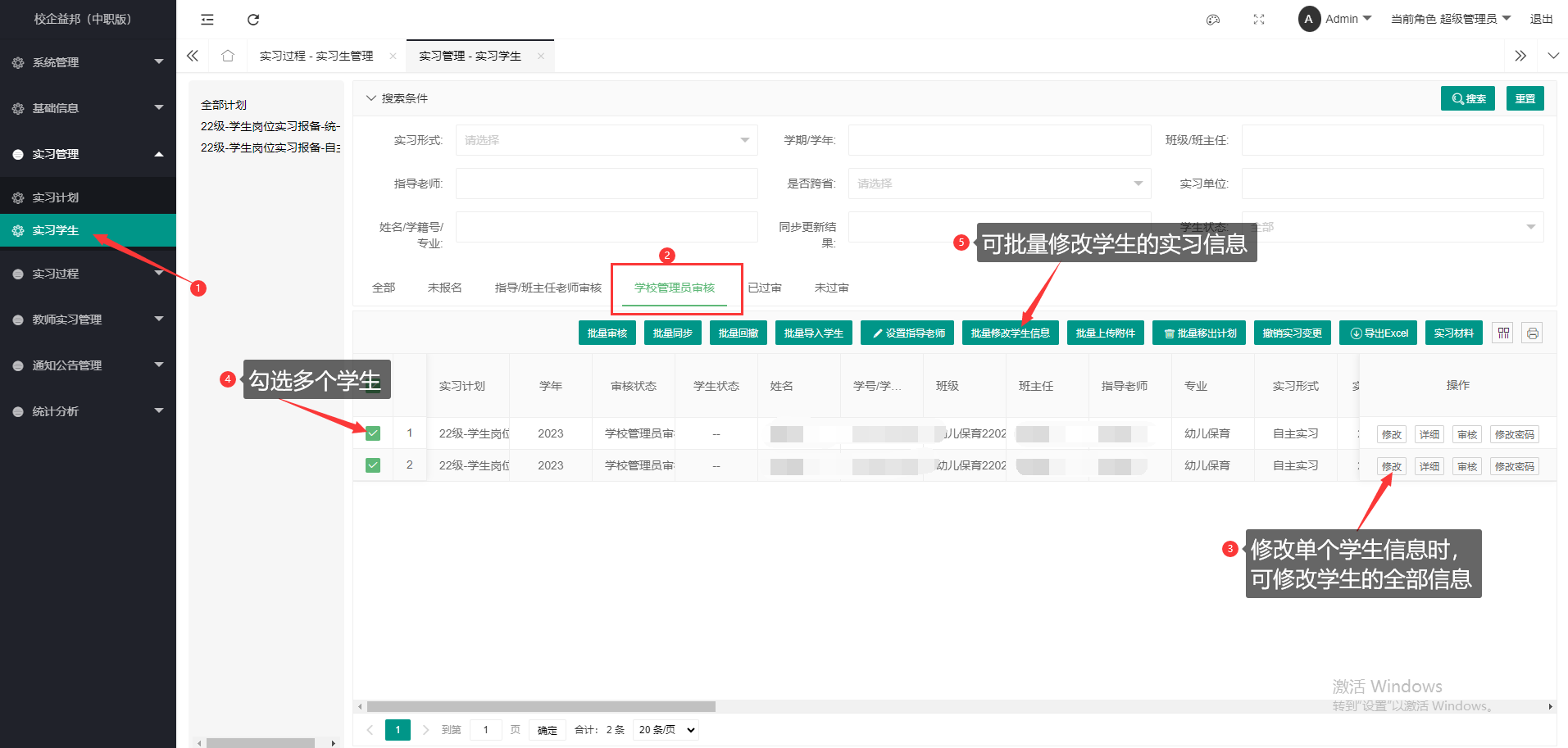This screenshot has height=748, width=1568.
Task: Open the 是否跨省 dropdown
Action: click(x=999, y=184)
